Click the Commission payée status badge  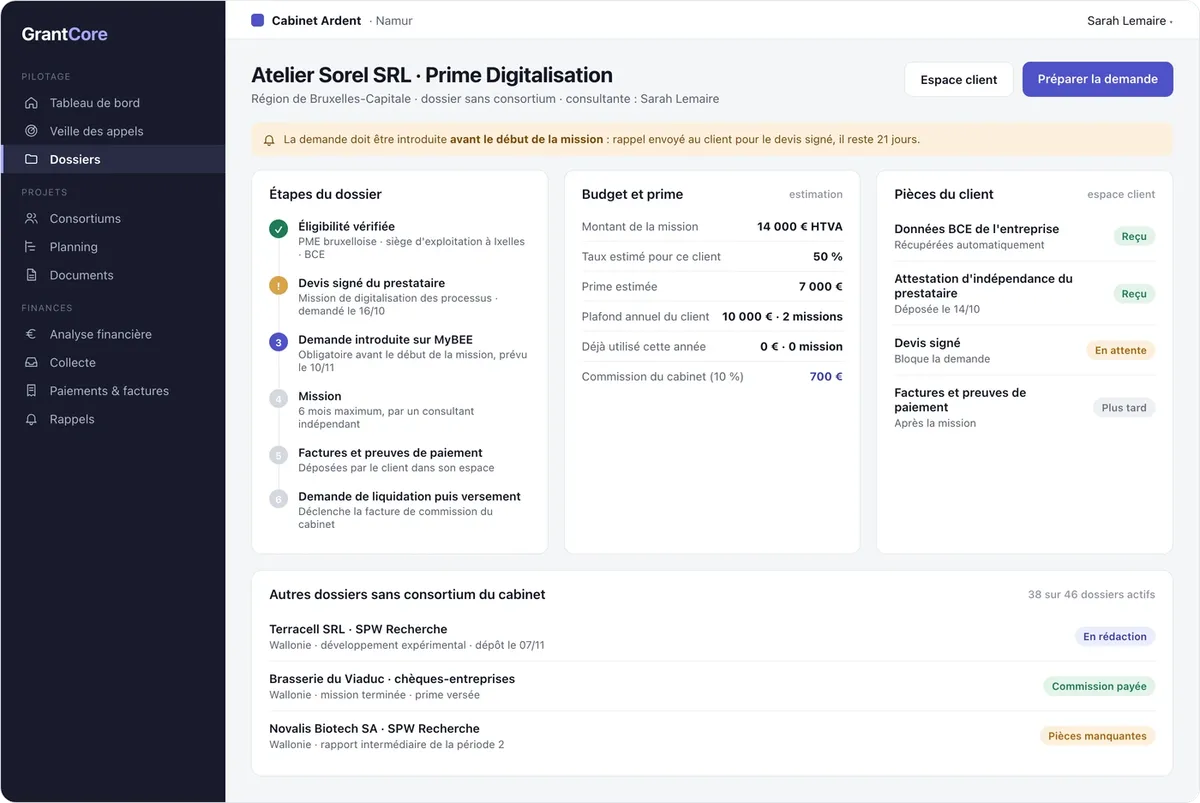click(x=1099, y=686)
